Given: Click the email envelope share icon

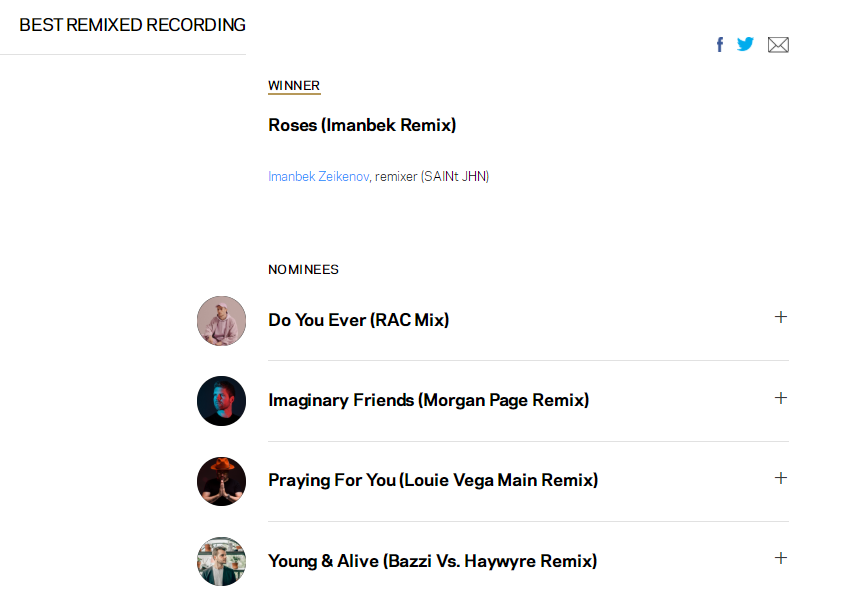Looking at the screenshot, I should pos(778,44).
